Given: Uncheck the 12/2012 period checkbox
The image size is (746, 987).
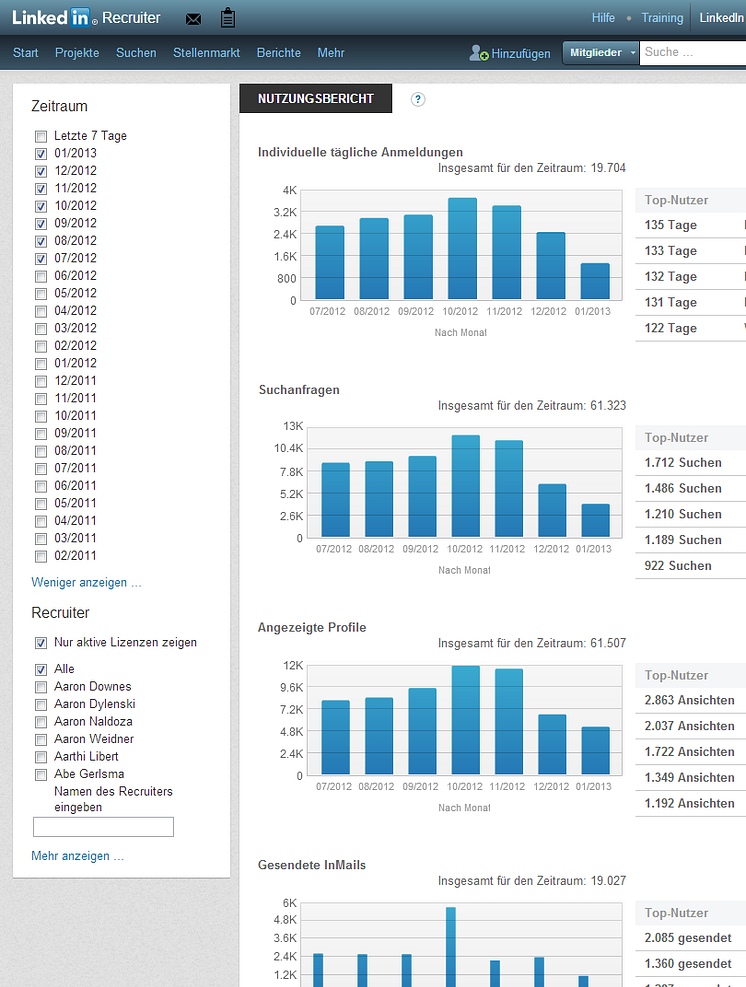Looking at the screenshot, I should (x=41, y=171).
